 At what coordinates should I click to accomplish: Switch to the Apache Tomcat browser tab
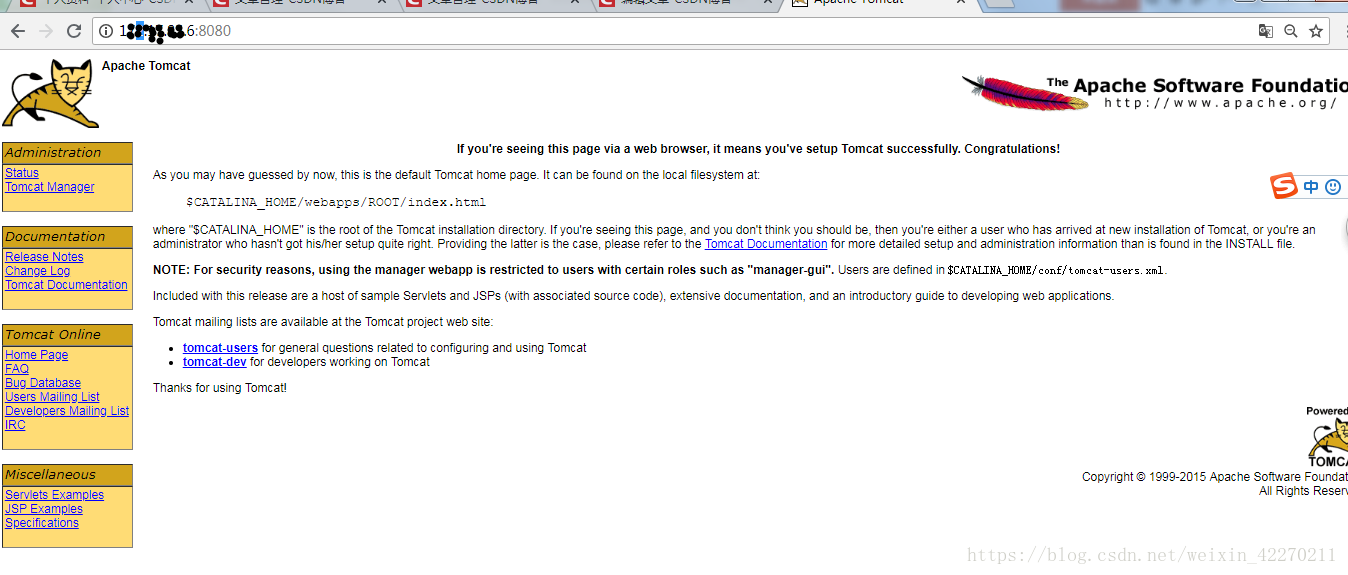tap(880, 3)
